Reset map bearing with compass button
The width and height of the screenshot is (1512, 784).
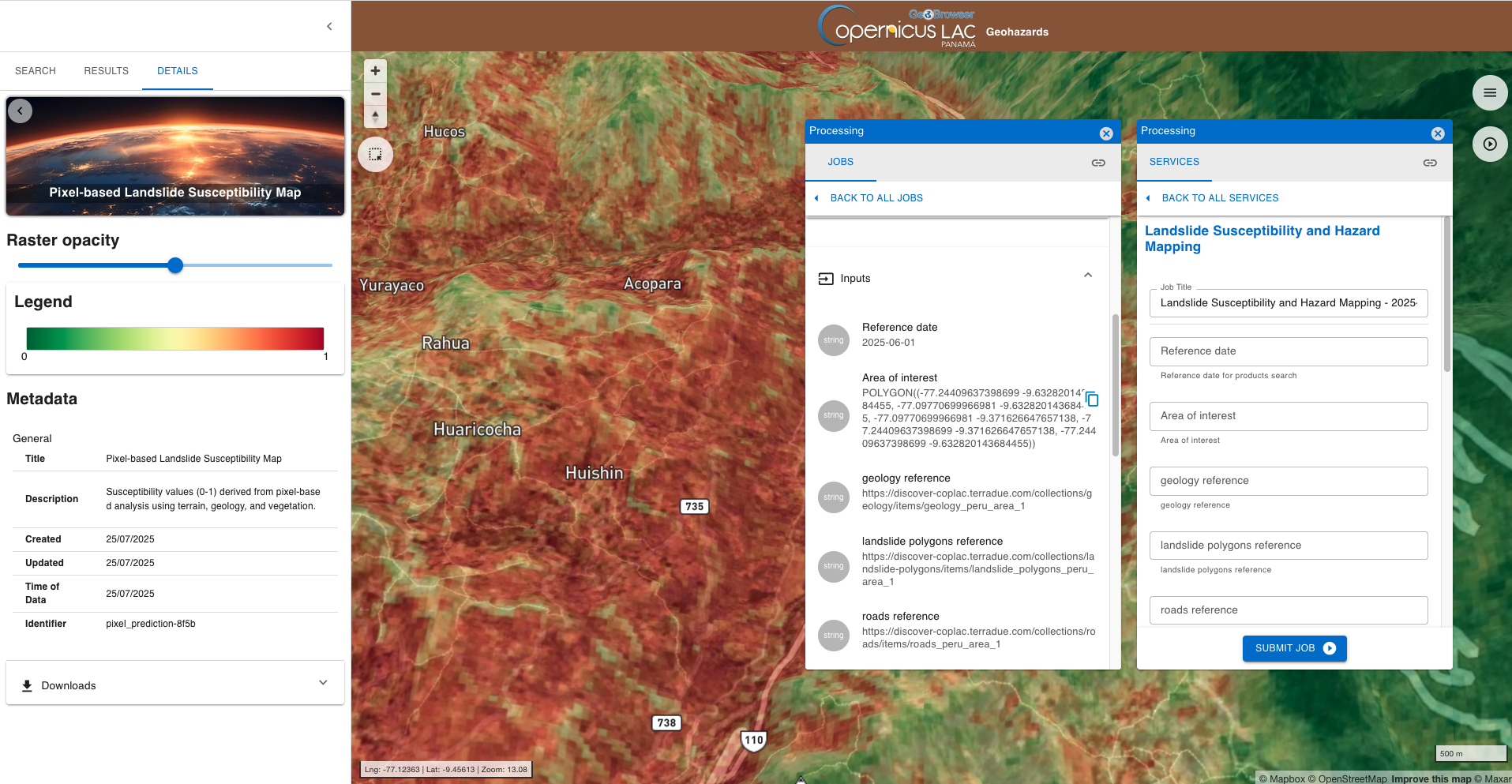[375, 117]
